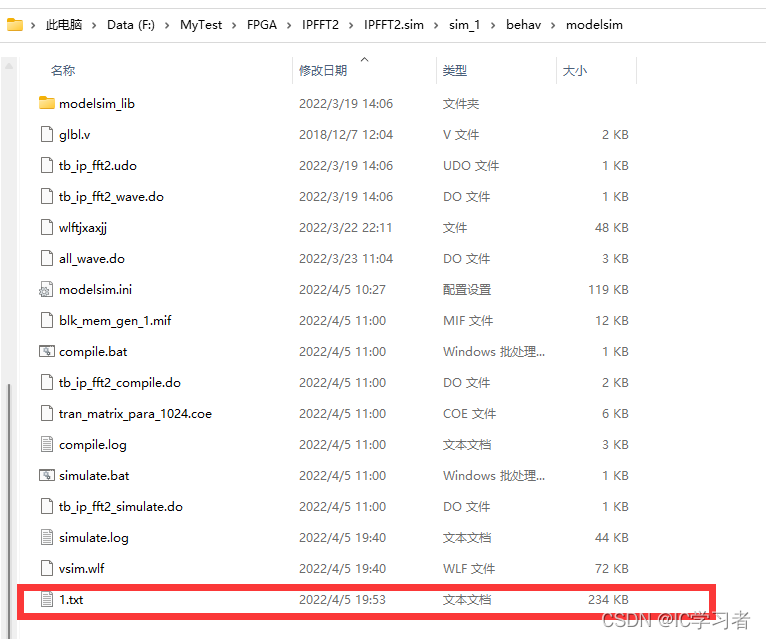766x639 pixels.
Task: Click the 1.txt text document icon
Action: pyautogui.click(x=46, y=599)
